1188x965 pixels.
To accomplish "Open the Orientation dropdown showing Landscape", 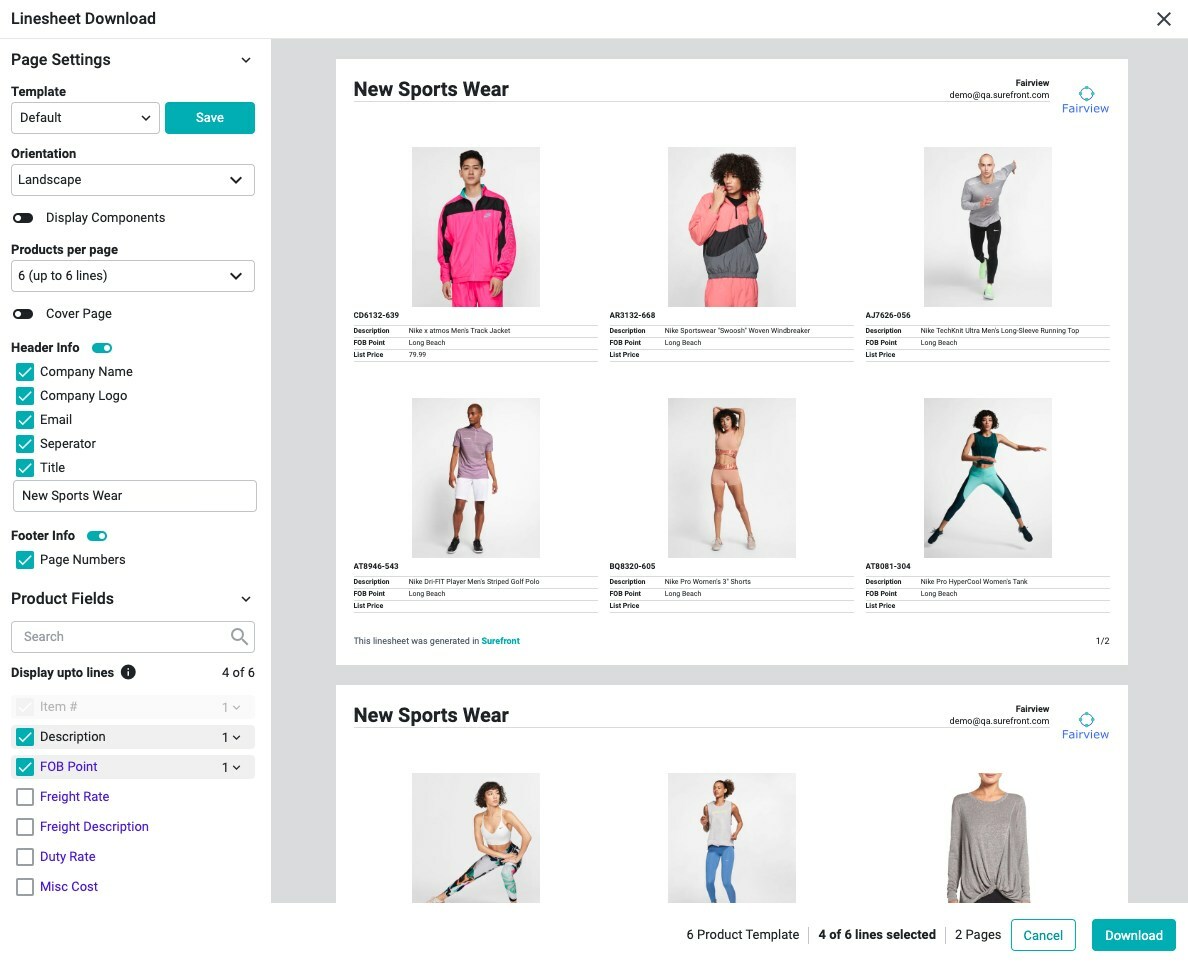I will [x=133, y=180].
